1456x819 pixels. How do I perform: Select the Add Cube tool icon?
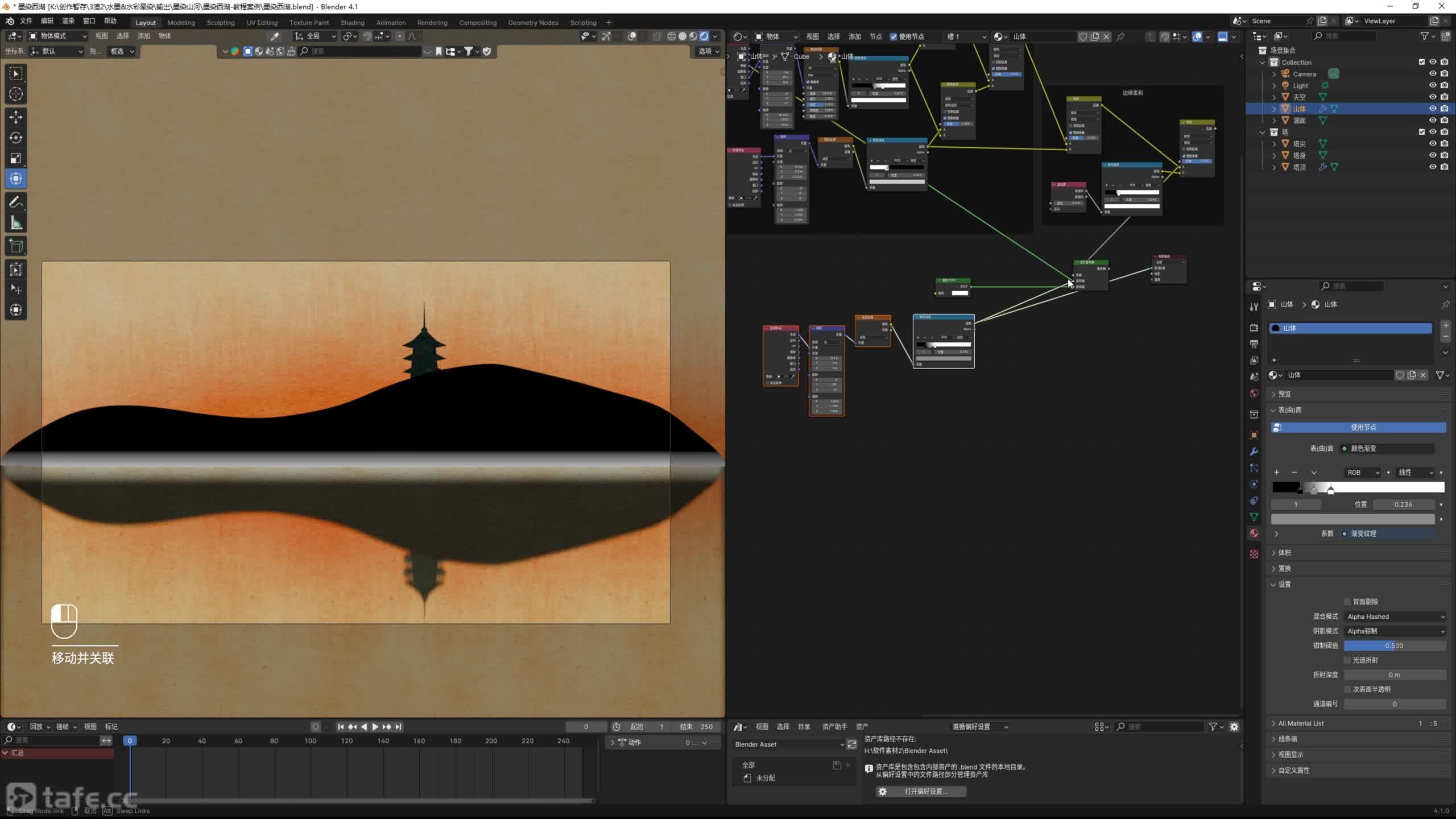tap(16, 246)
